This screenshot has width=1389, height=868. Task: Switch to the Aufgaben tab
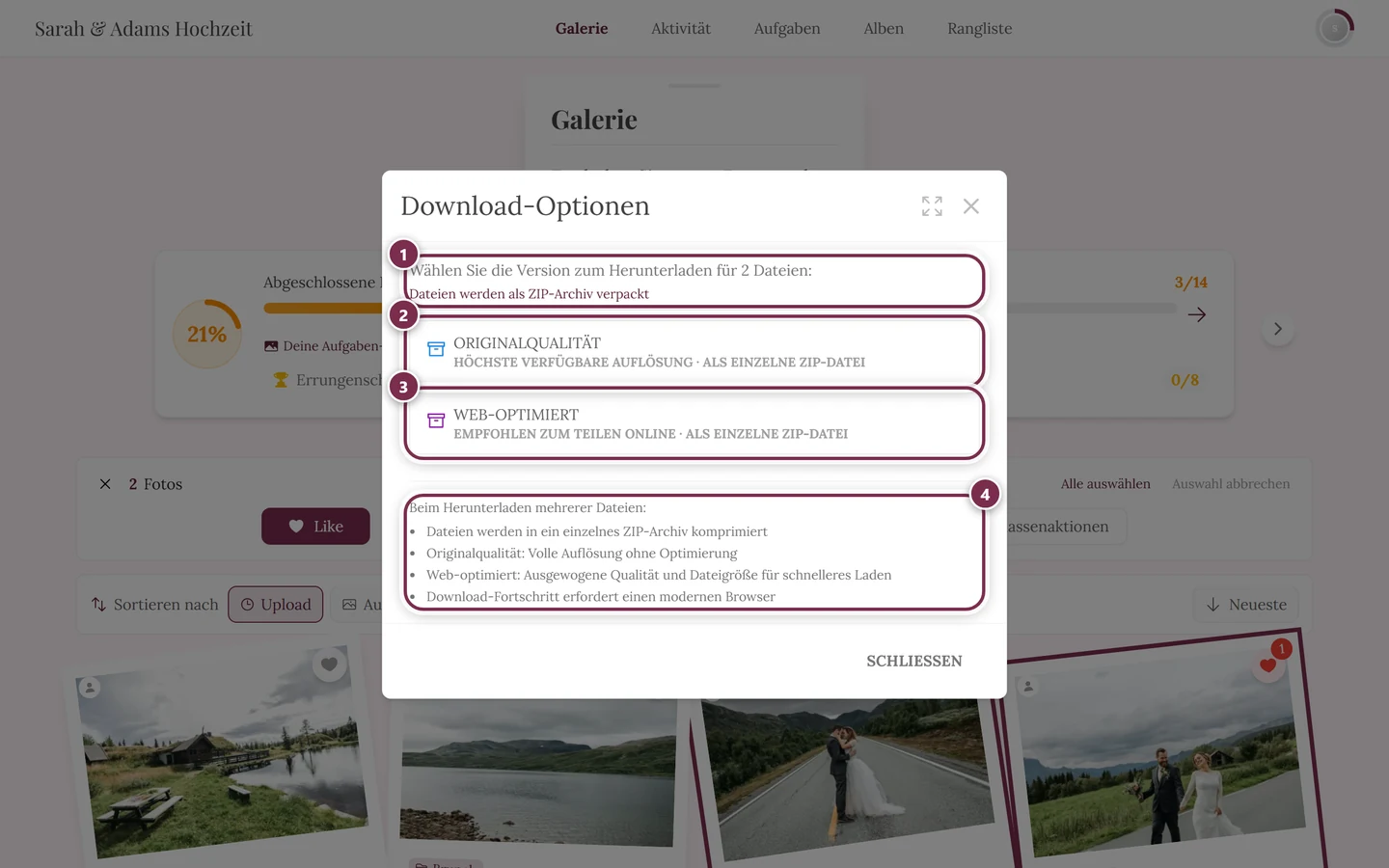[x=787, y=29]
